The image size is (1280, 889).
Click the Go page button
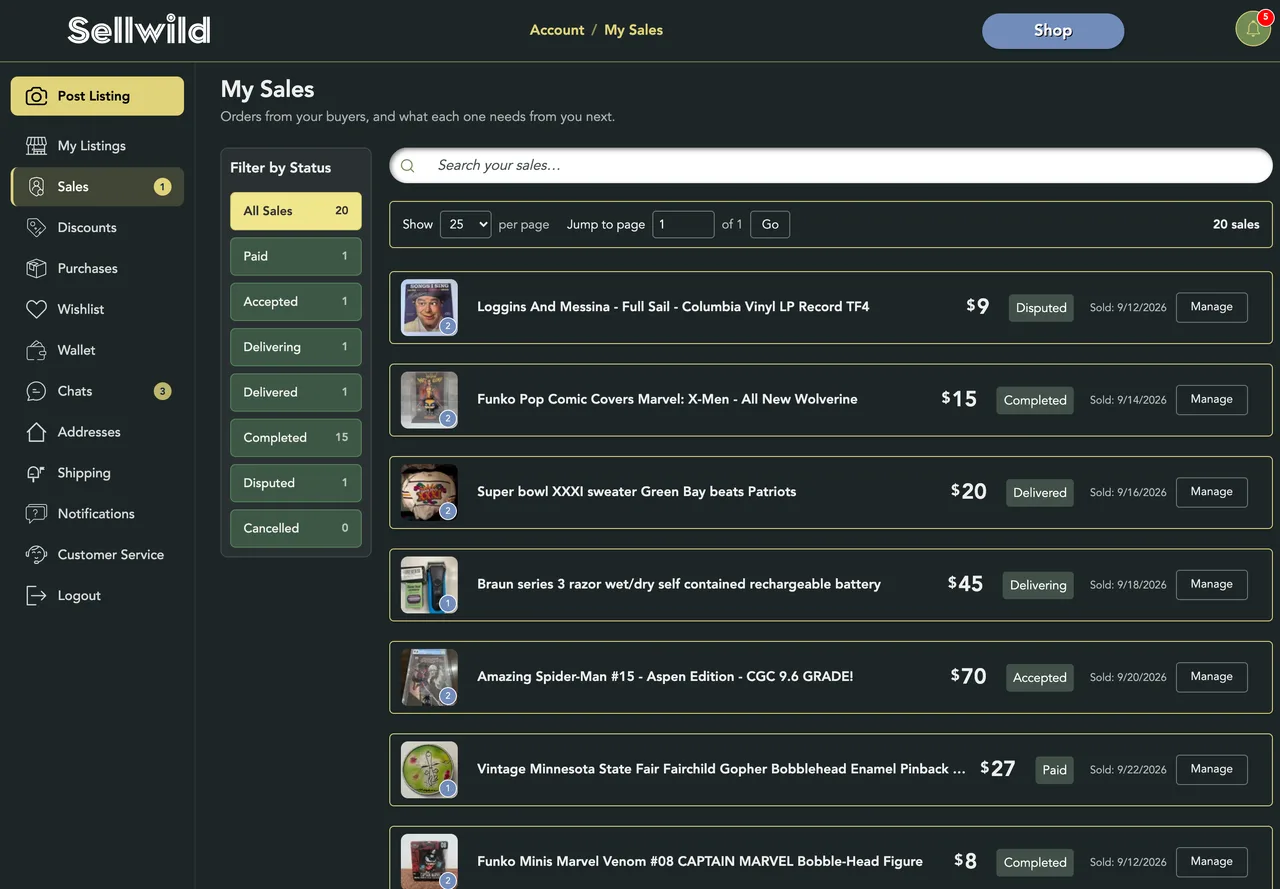pyautogui.click(x=770, y=225)
